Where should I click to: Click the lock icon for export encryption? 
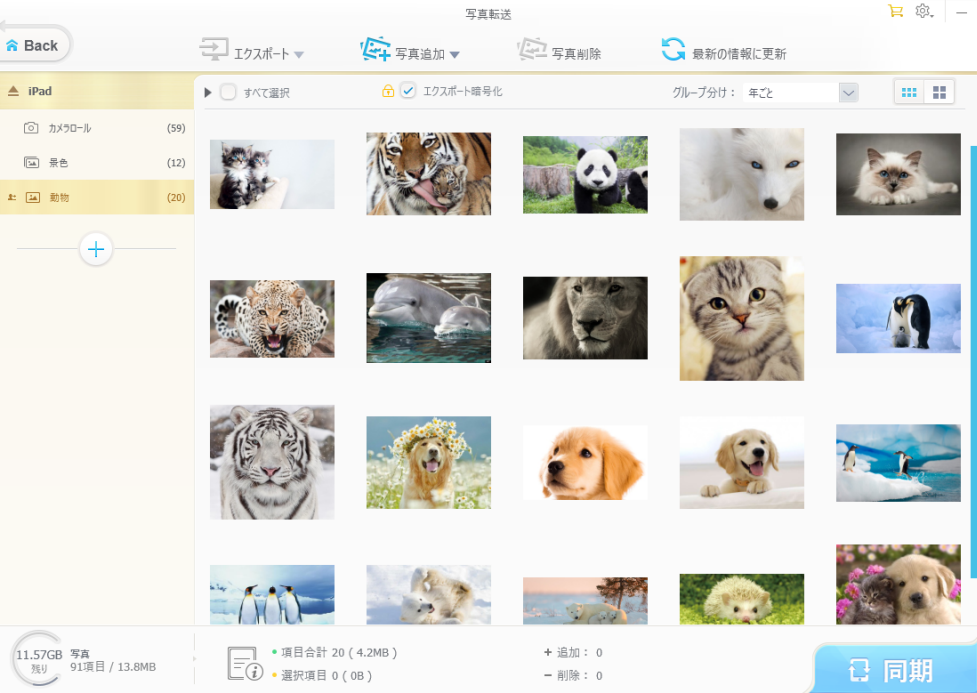(388, 91)
